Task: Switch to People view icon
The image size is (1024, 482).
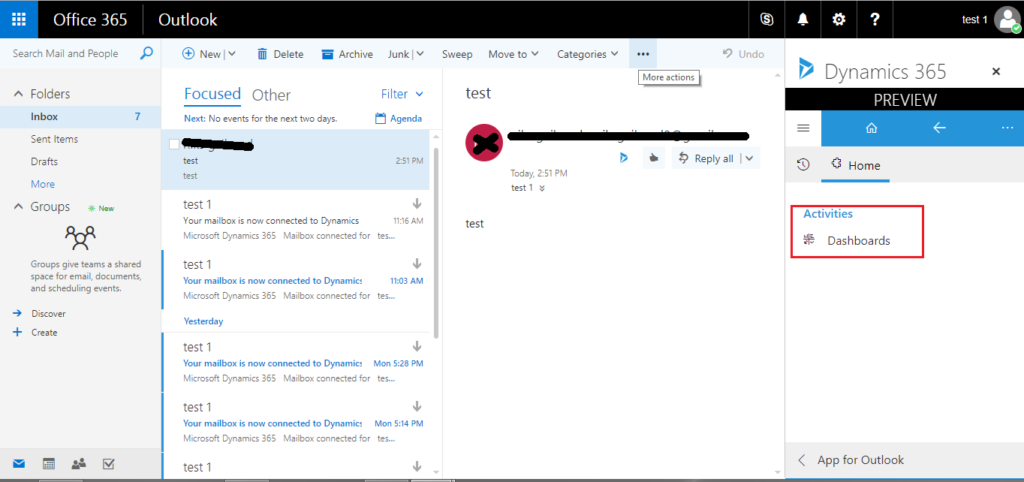Action: coord(79,464)
